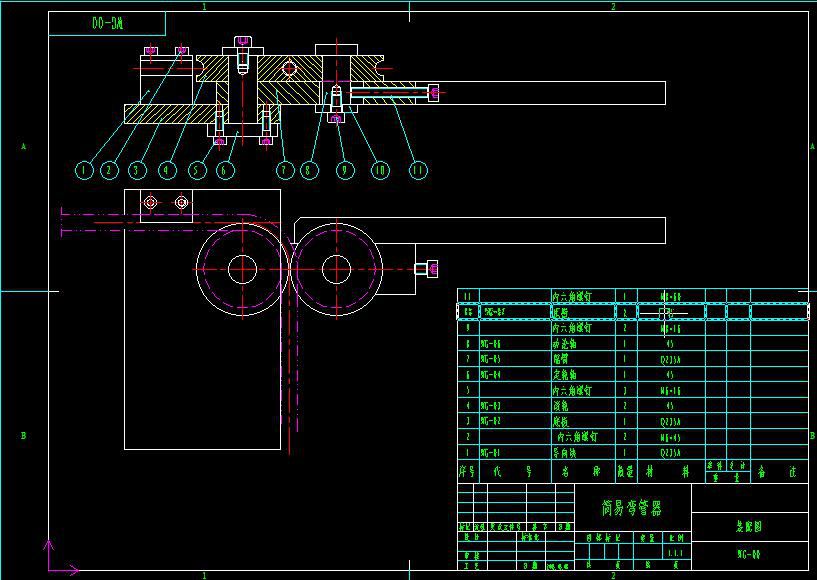Select part balloon number 7
The width and height of the screenshot is (817, 580).
pos(286,170)
